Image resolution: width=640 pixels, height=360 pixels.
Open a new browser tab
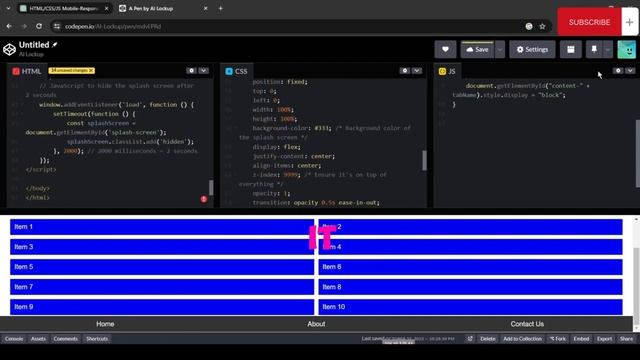pyautogui.click(x=220, y=8)
